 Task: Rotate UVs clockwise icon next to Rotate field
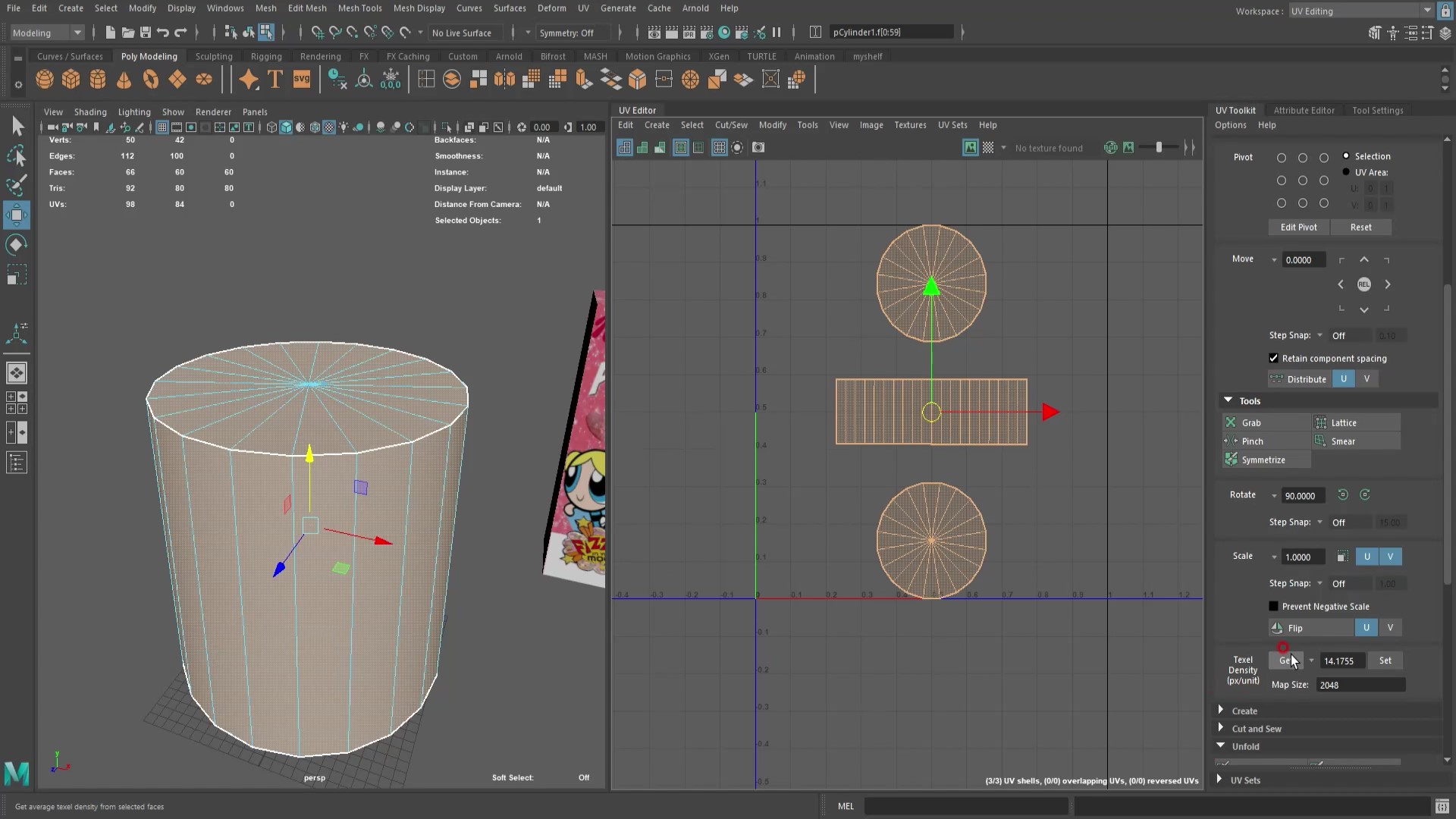[1365, 495]
